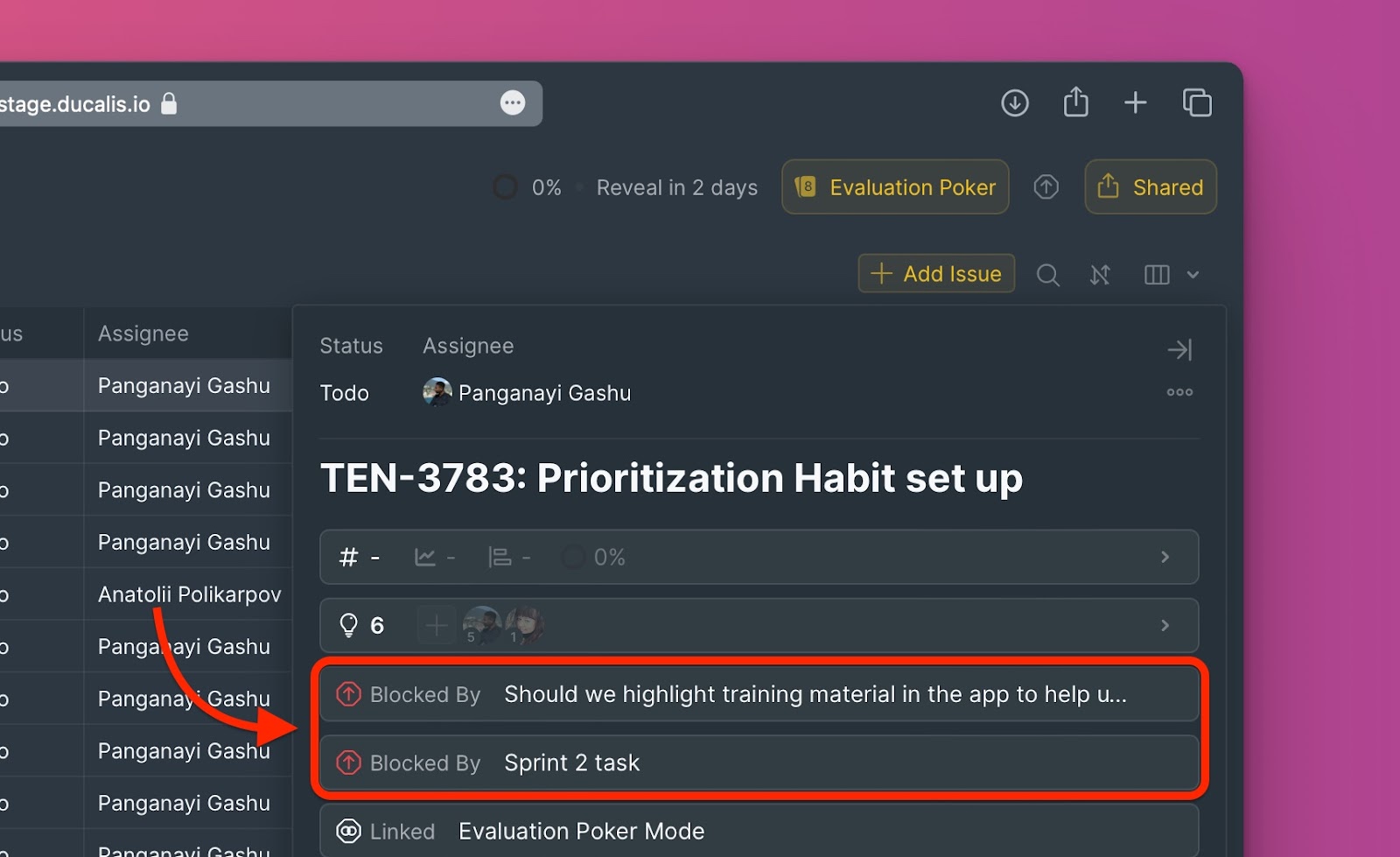Open Evaluation Poker
This screenshot has height=857, width=1400.
pyautogui.click(x=895, y=187)
